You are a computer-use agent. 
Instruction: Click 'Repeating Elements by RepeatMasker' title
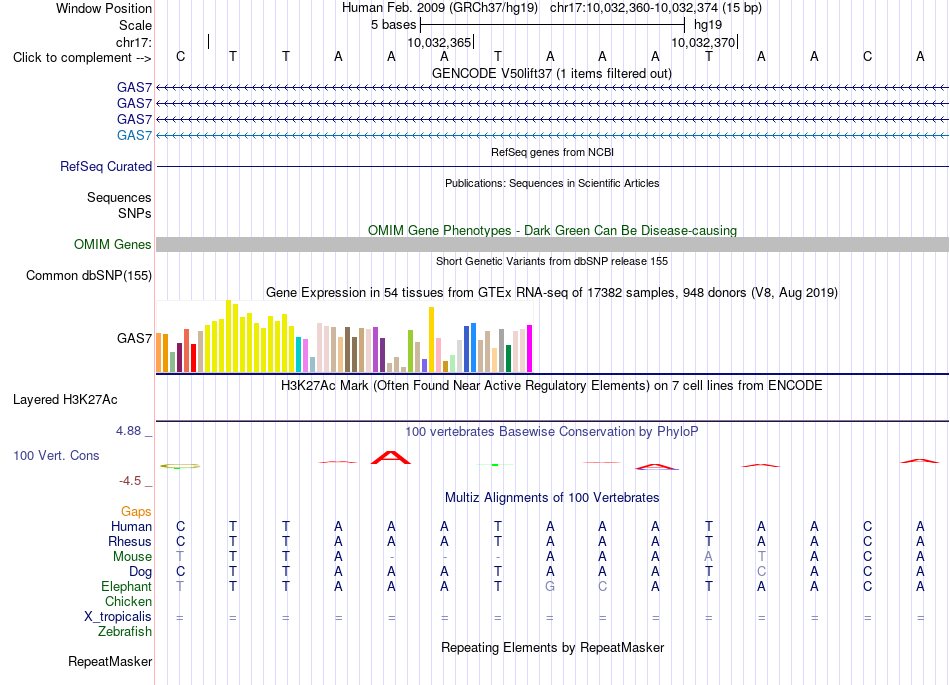[x=553, y=647]
